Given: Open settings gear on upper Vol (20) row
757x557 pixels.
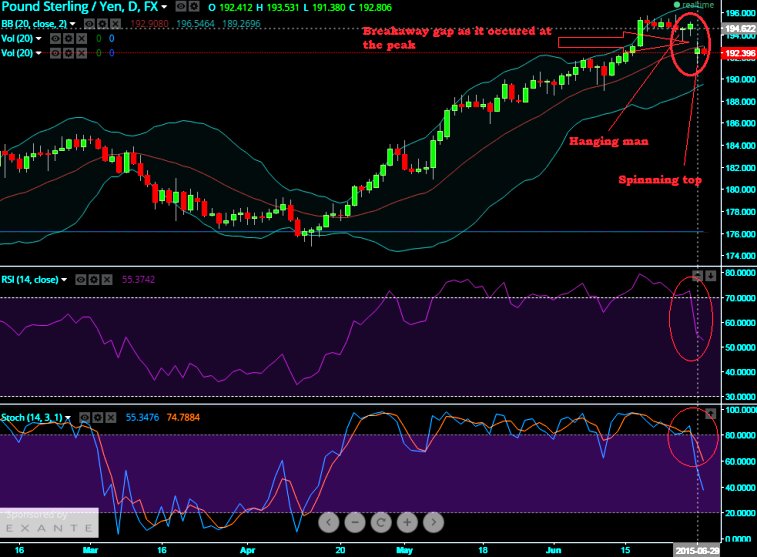Looking at the screenshot, I should tap(69, 39).
